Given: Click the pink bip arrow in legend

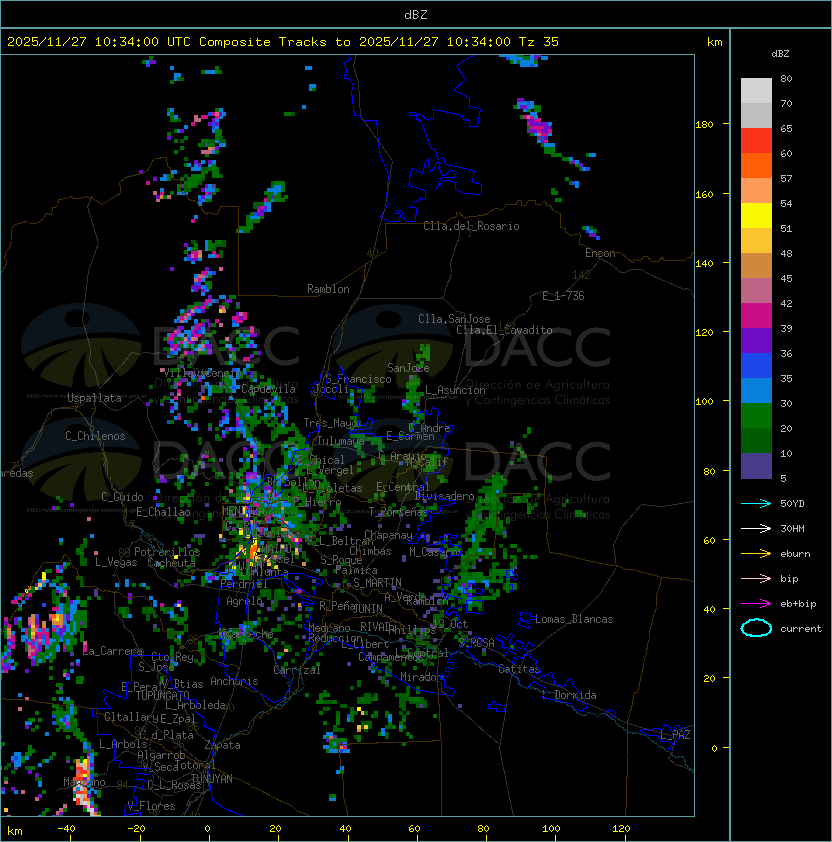Looking at the screenshot, I should click(756, 578).
